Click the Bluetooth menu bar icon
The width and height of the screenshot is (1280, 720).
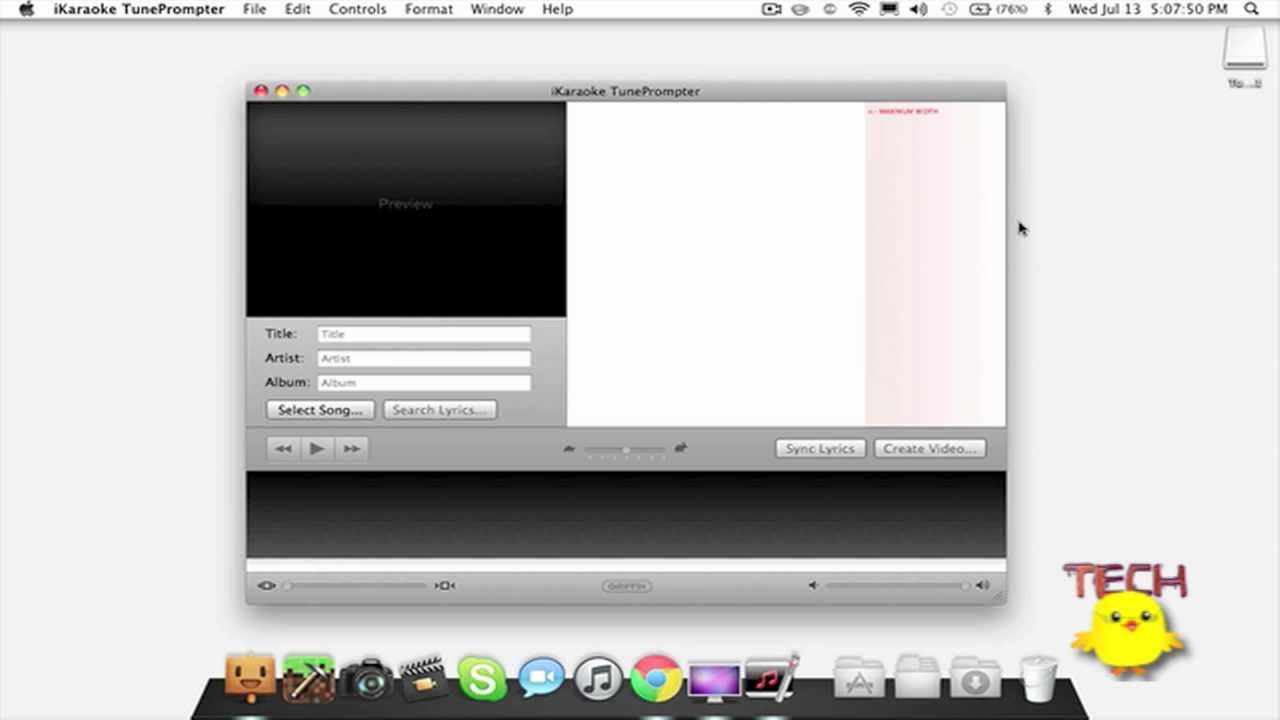click(1048, 9)
